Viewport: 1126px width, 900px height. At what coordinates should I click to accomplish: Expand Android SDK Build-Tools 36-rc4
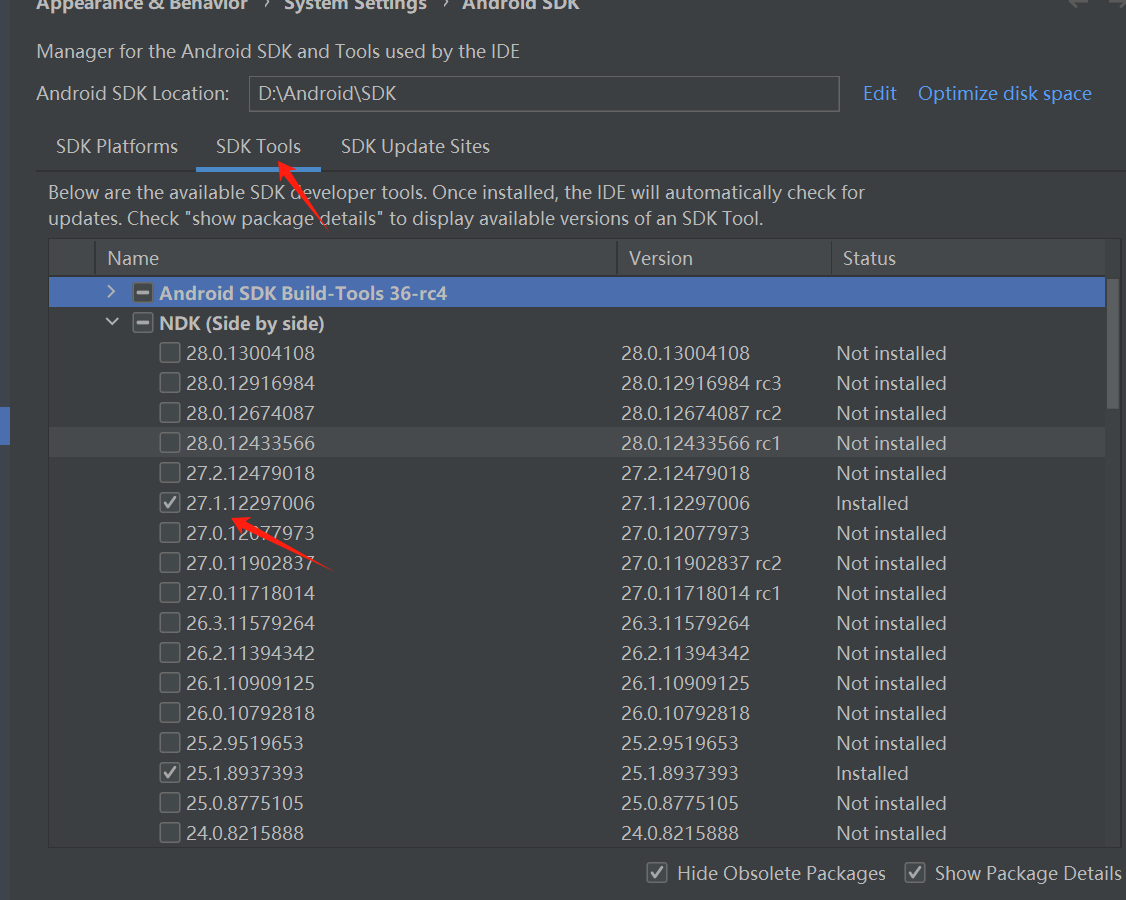pos(111,292)
